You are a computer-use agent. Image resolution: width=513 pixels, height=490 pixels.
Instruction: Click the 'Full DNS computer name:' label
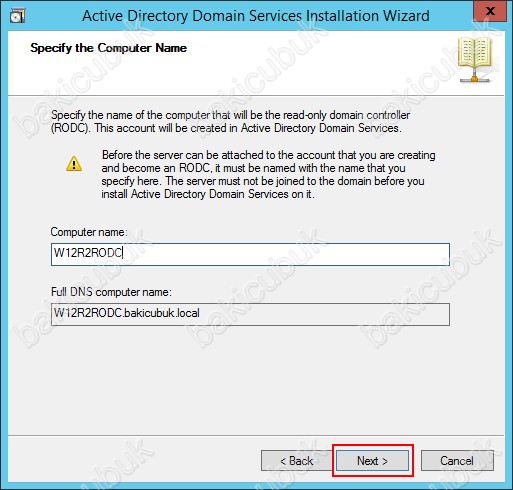[x=111, y=292]
